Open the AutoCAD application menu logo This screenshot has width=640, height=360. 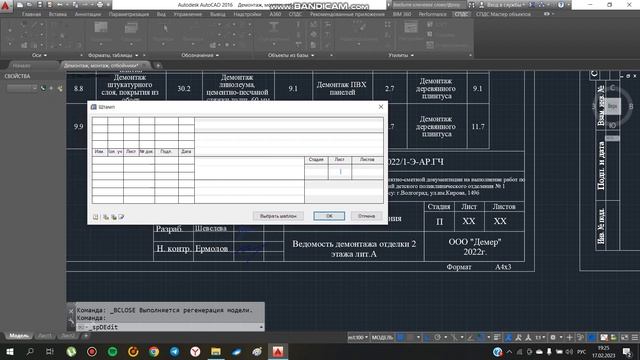(6, 6)
